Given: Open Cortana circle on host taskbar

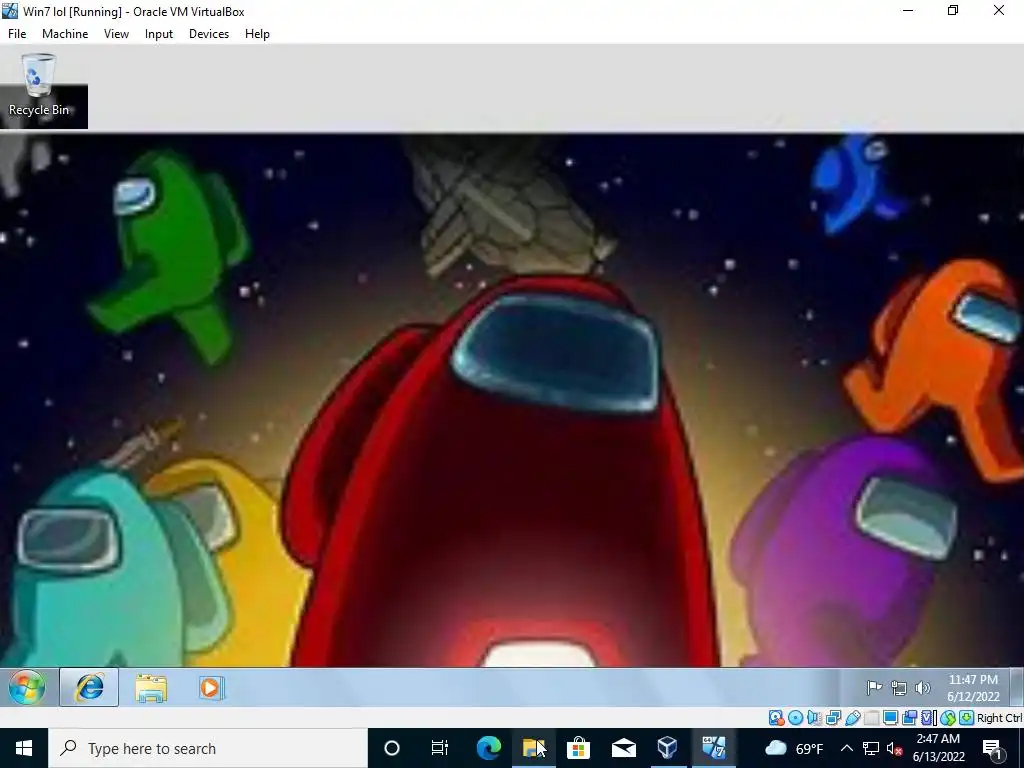Looking at the screenshot, I should tap(392, 748).
